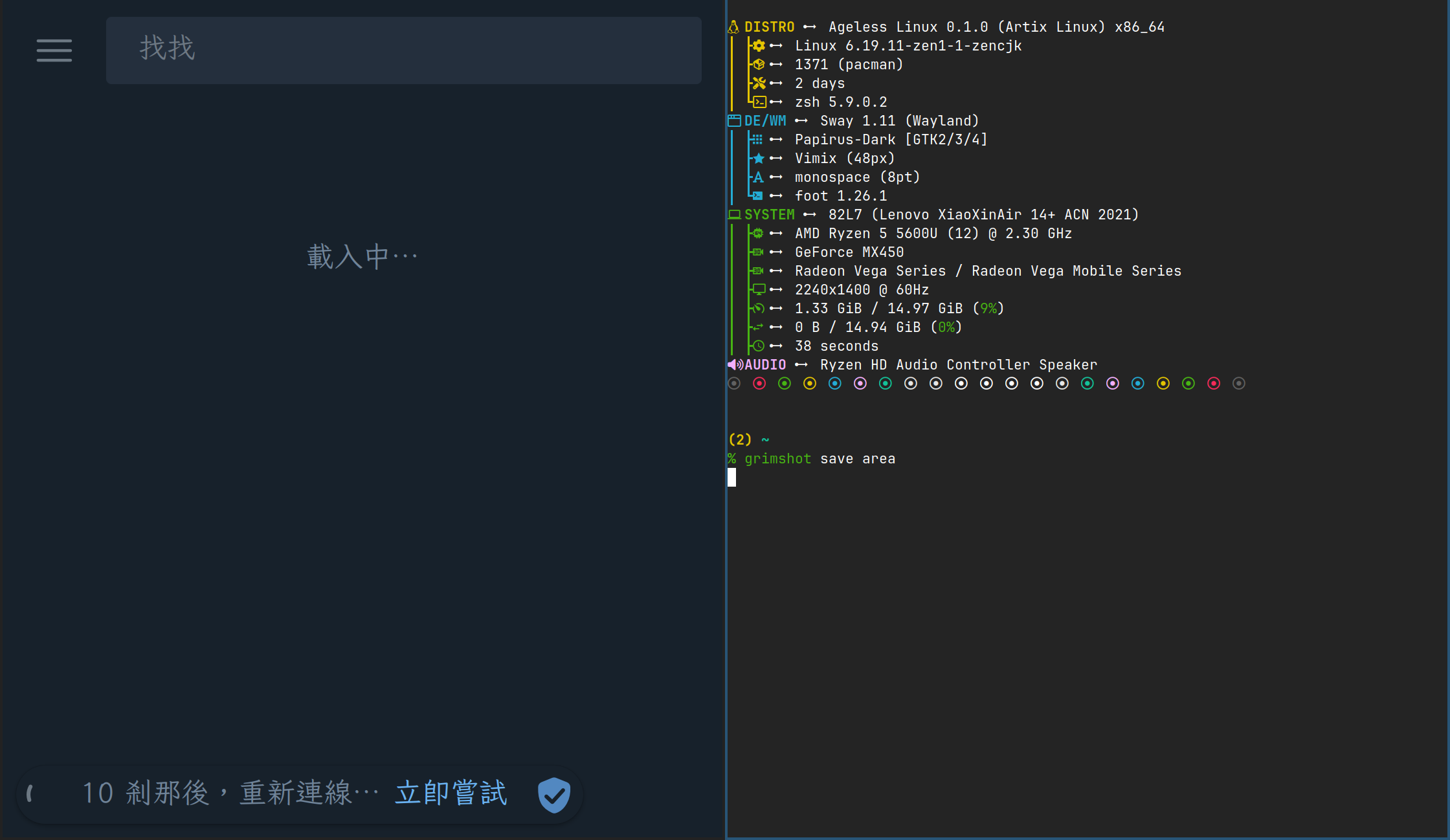Click the GPU icon beside GeForce MX450
Viewport: 1450px width, 840px height.
coord(757,252)
